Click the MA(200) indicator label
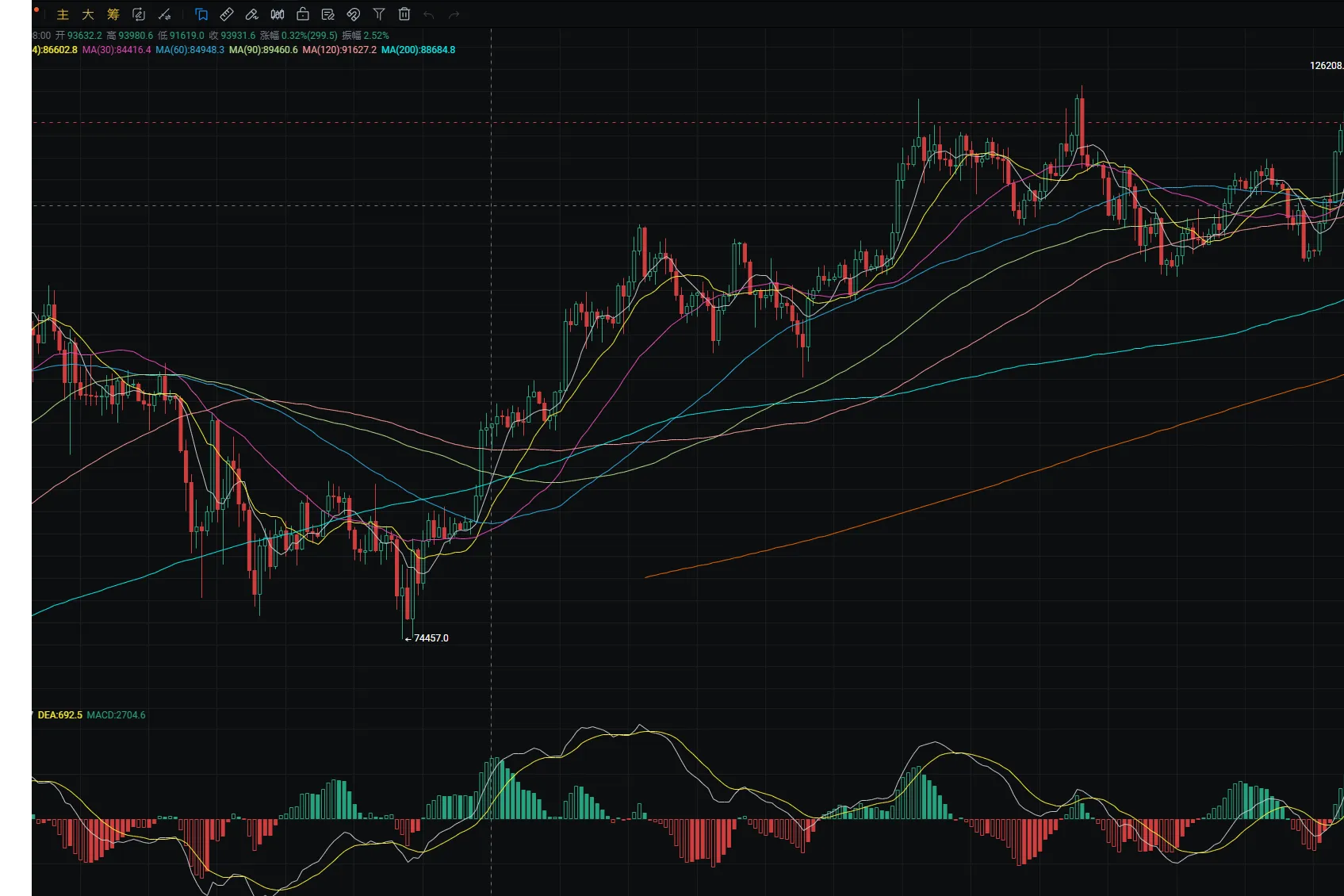 tap(418, 50)
